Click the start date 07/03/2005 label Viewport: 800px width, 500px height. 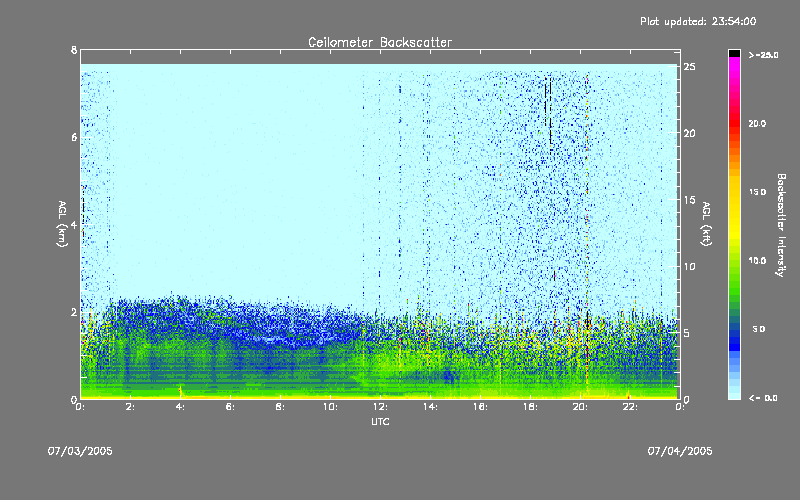click(x=80, y=451)
